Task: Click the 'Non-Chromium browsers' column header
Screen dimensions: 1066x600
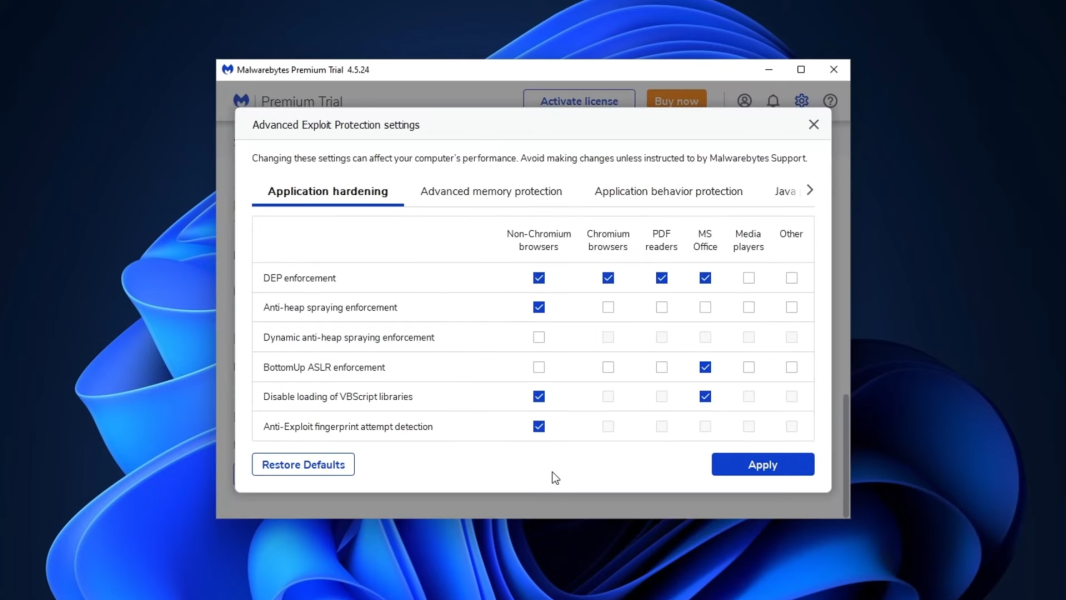Action: pos(538,240)
